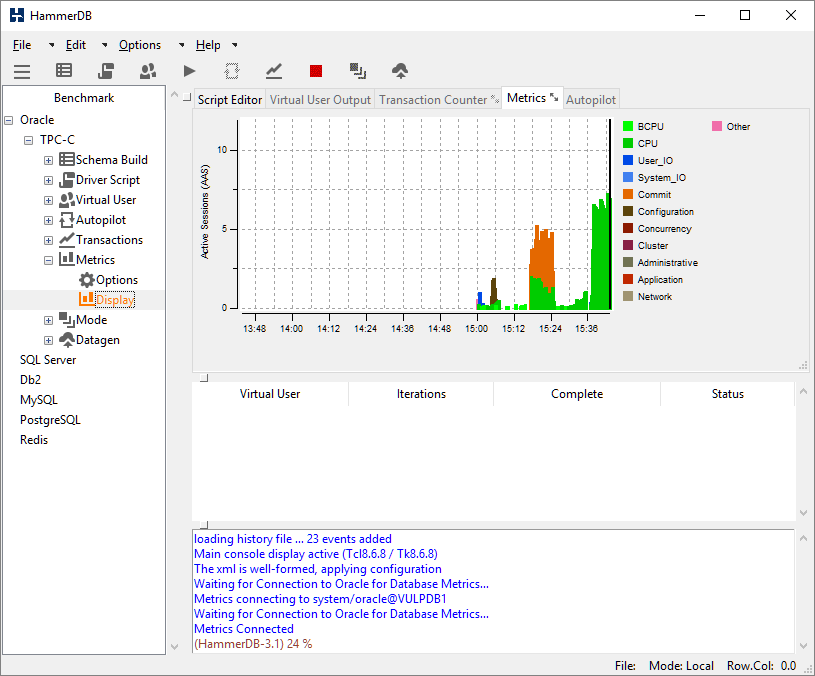815x676 pixels.
Task: Click the Commit orange legend swatch
Action: (628, 194)
